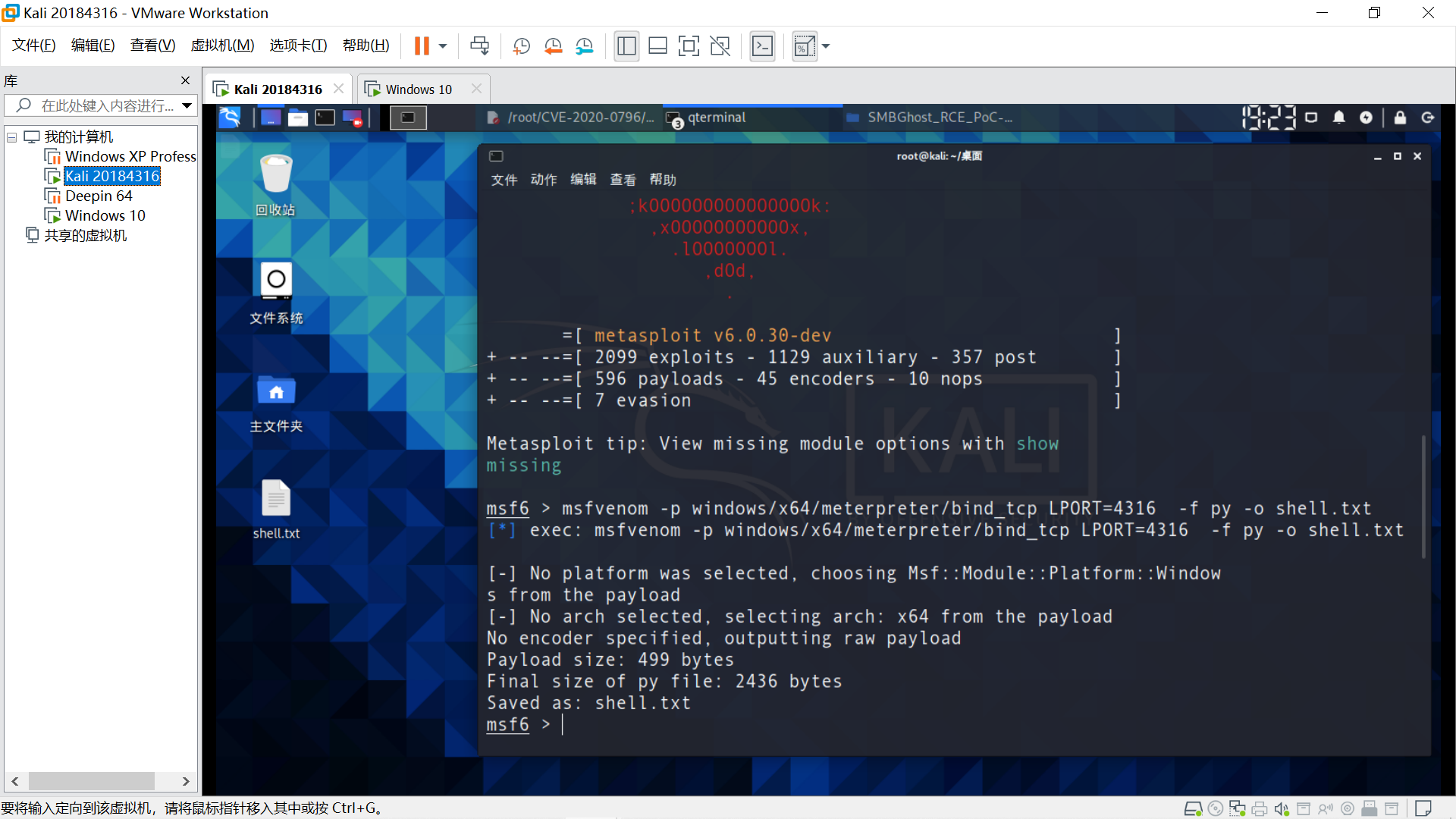Toggle the thumbnail bar view

pos(657,46)
